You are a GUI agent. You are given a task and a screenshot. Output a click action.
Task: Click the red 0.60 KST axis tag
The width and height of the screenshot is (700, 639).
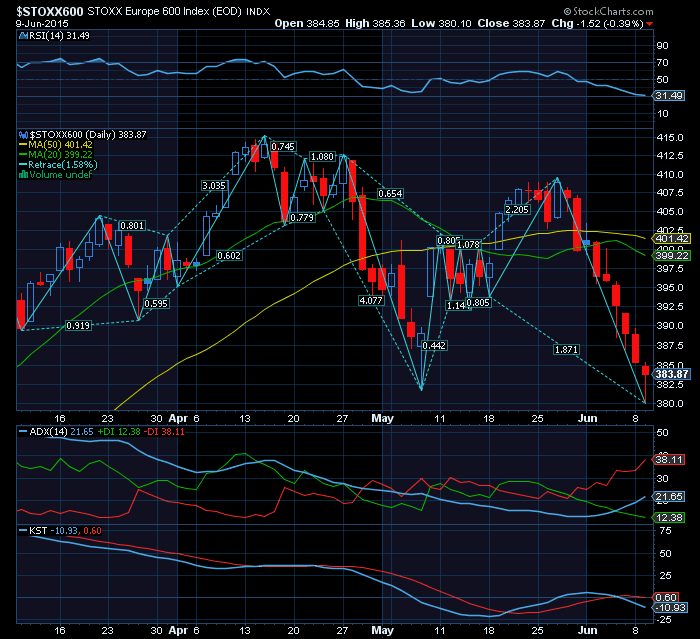click(666, 597)
